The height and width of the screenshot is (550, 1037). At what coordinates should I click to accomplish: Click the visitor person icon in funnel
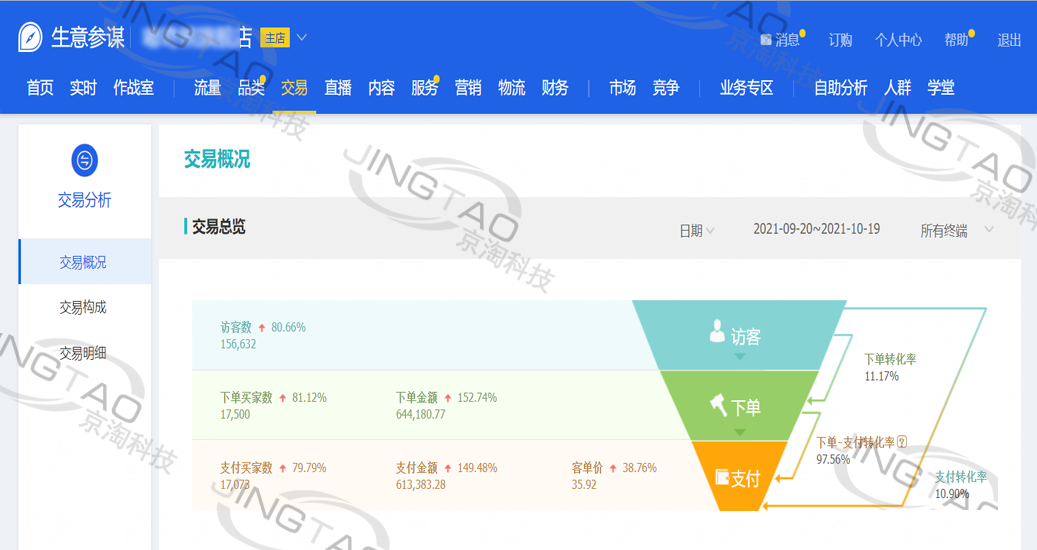[717, 332]
